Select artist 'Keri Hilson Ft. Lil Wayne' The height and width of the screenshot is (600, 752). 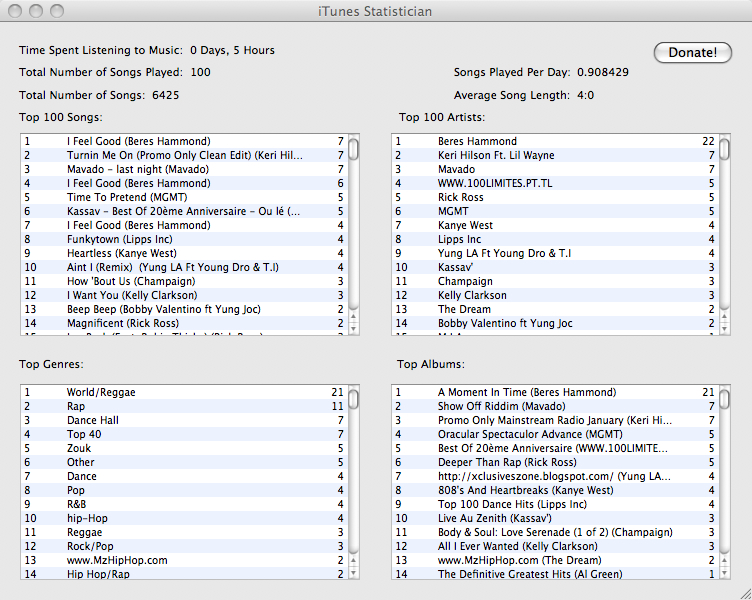[x=556, y=155]
